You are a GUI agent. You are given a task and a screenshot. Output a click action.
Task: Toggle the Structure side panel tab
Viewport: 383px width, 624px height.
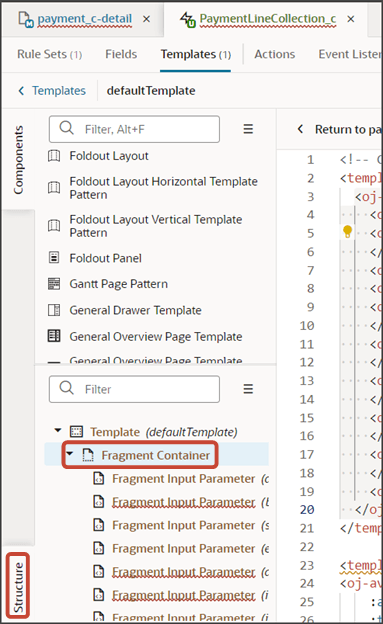click(18, 587)
